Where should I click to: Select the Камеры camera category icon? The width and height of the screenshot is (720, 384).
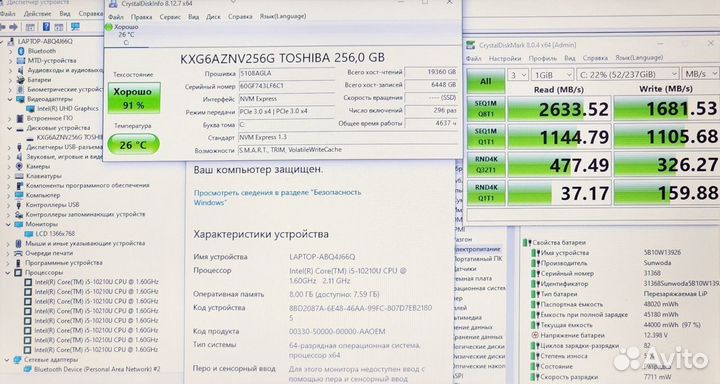coord(19,166)
